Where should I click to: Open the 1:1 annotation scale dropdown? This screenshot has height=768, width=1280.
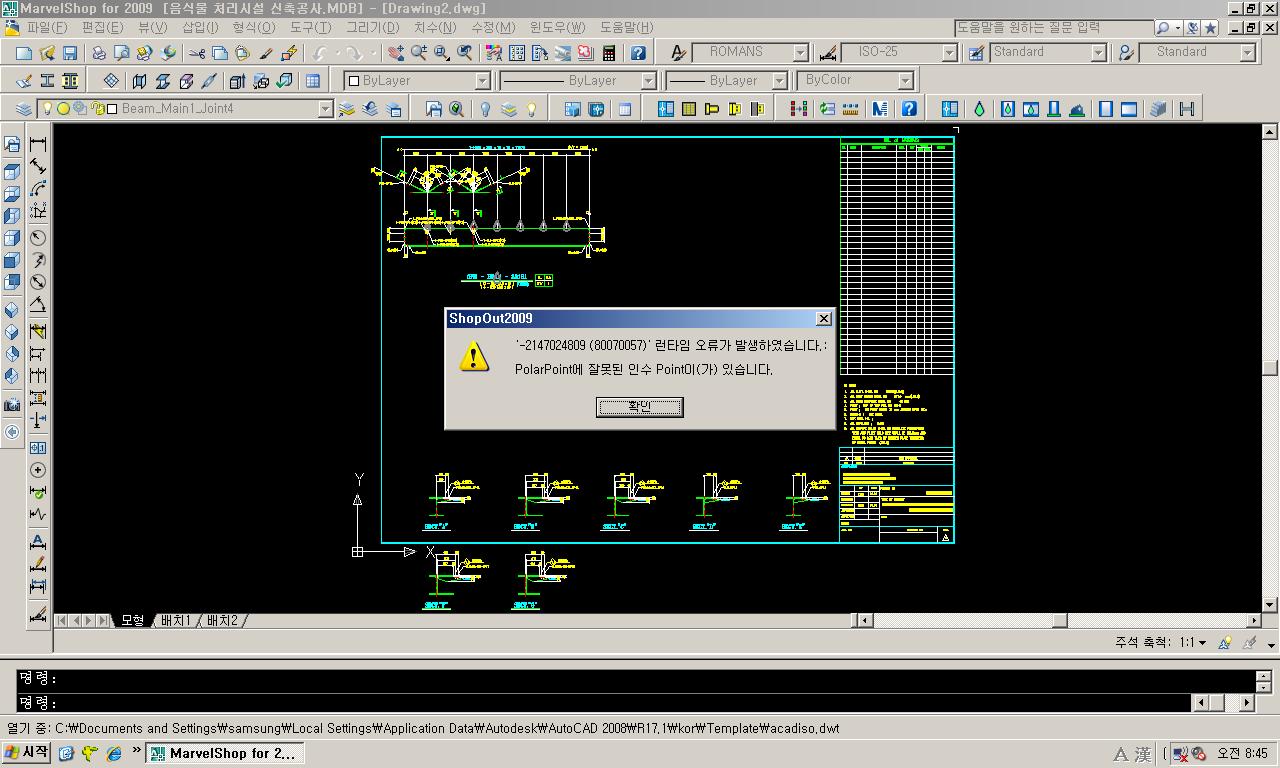point(1192,643)
